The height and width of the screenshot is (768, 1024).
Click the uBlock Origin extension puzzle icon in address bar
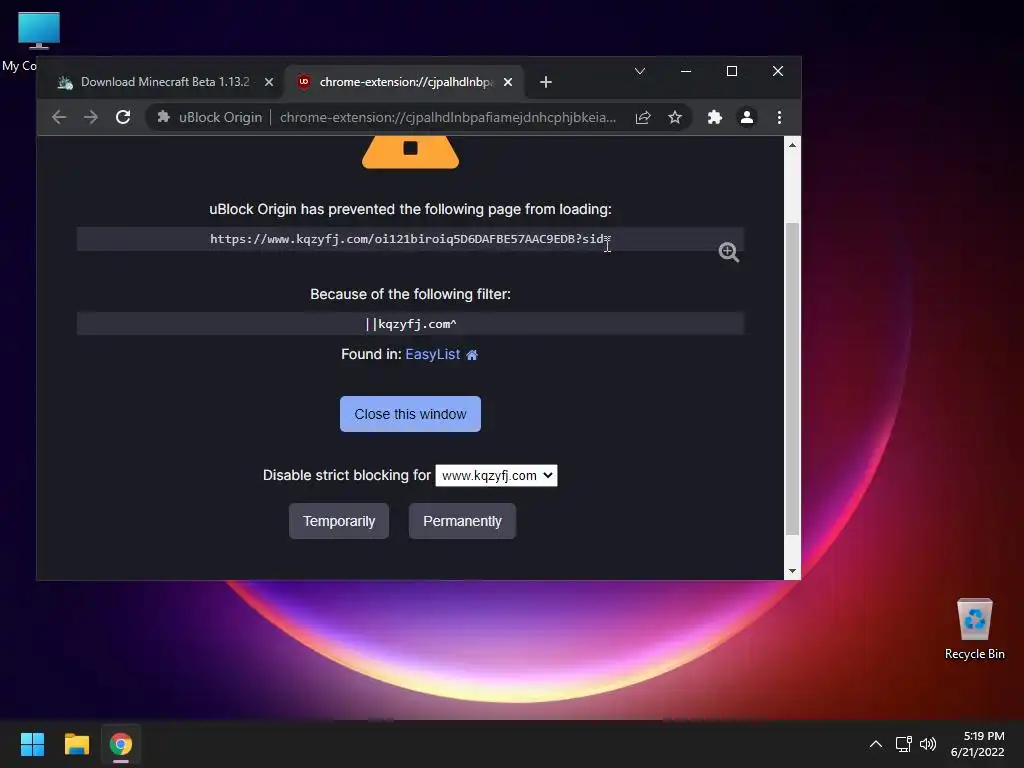click(x=163, y=117)
